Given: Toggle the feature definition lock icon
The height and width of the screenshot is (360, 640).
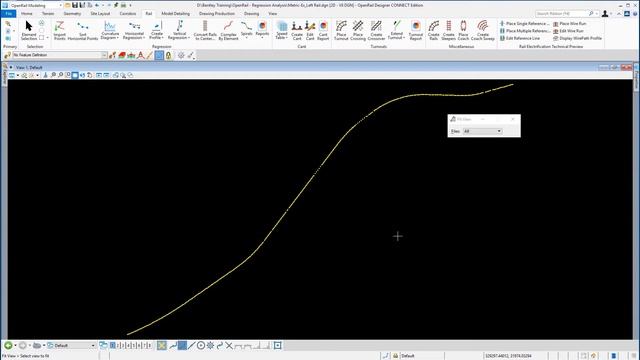Looking at the screenshot, I should 169,55.
